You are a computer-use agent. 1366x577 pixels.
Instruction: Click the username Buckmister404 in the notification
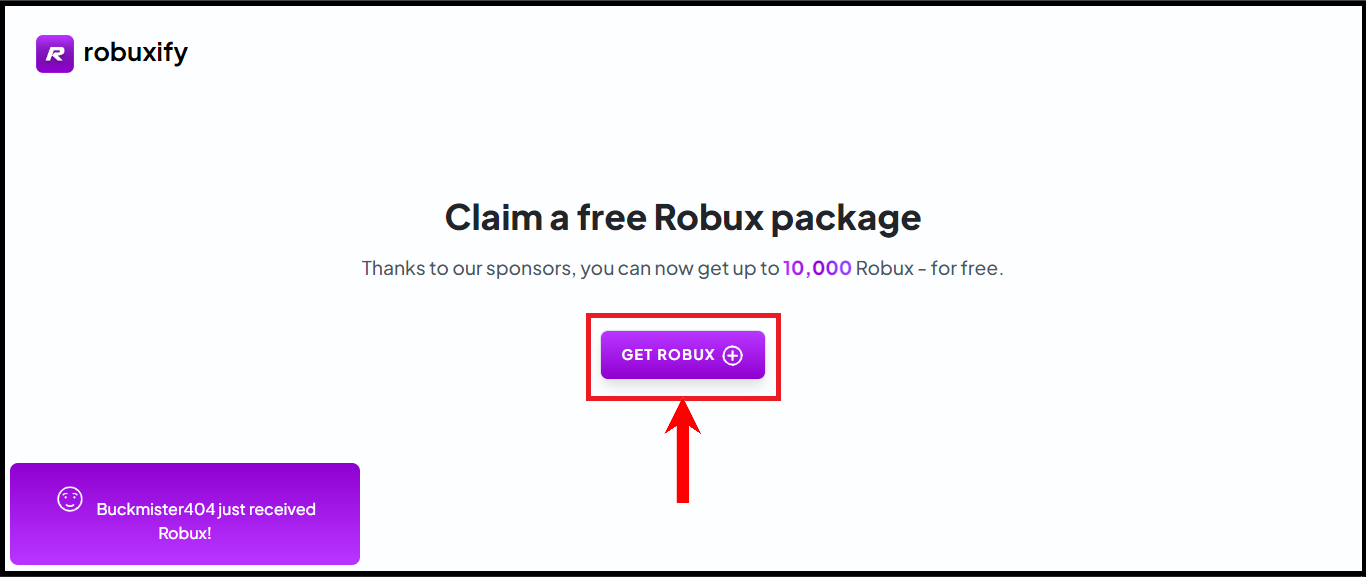pyautogui.click(x=156, y=509)
